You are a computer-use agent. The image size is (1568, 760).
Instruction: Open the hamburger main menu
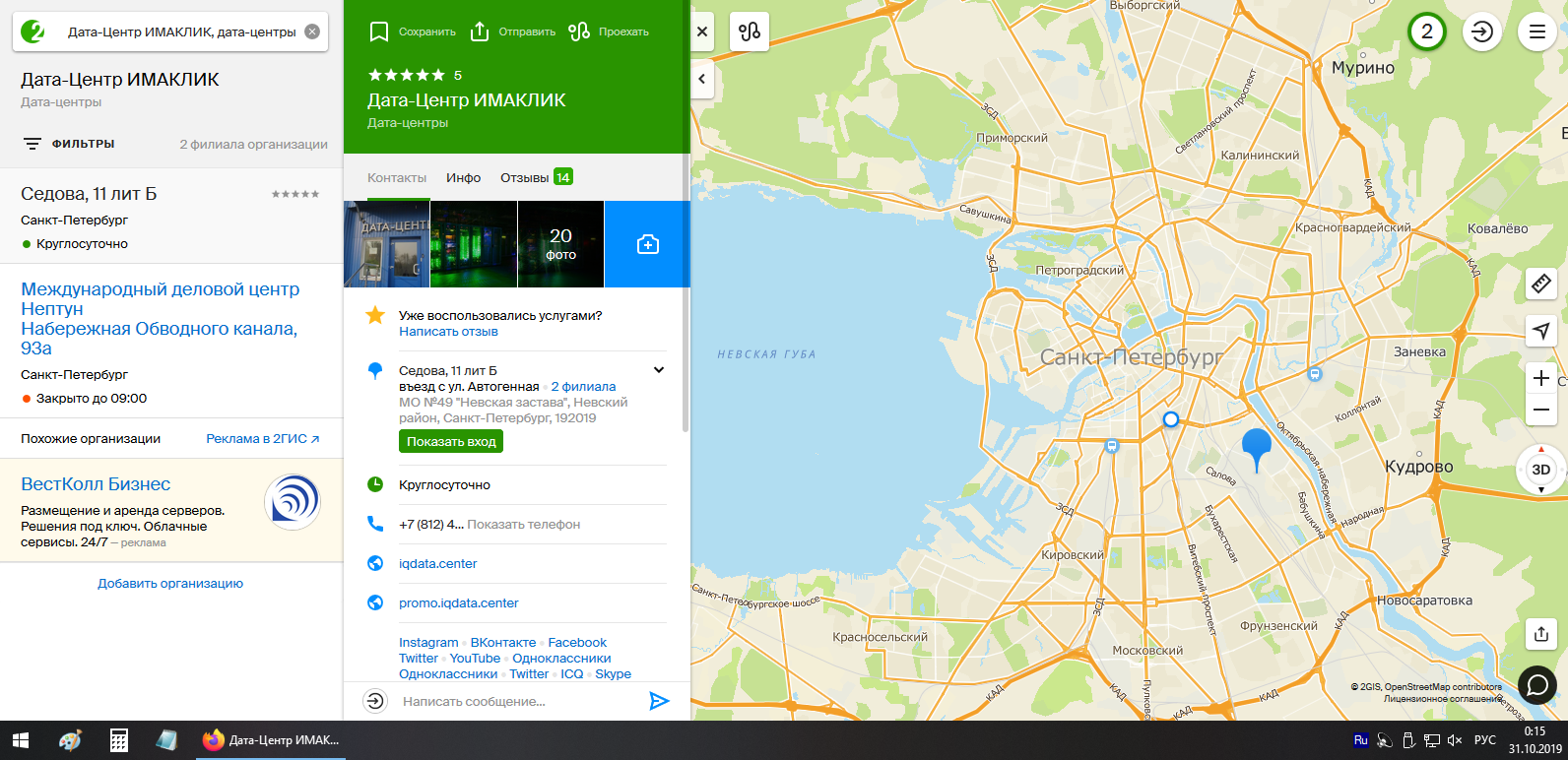pyautogui.click(x=1536, y=32)
